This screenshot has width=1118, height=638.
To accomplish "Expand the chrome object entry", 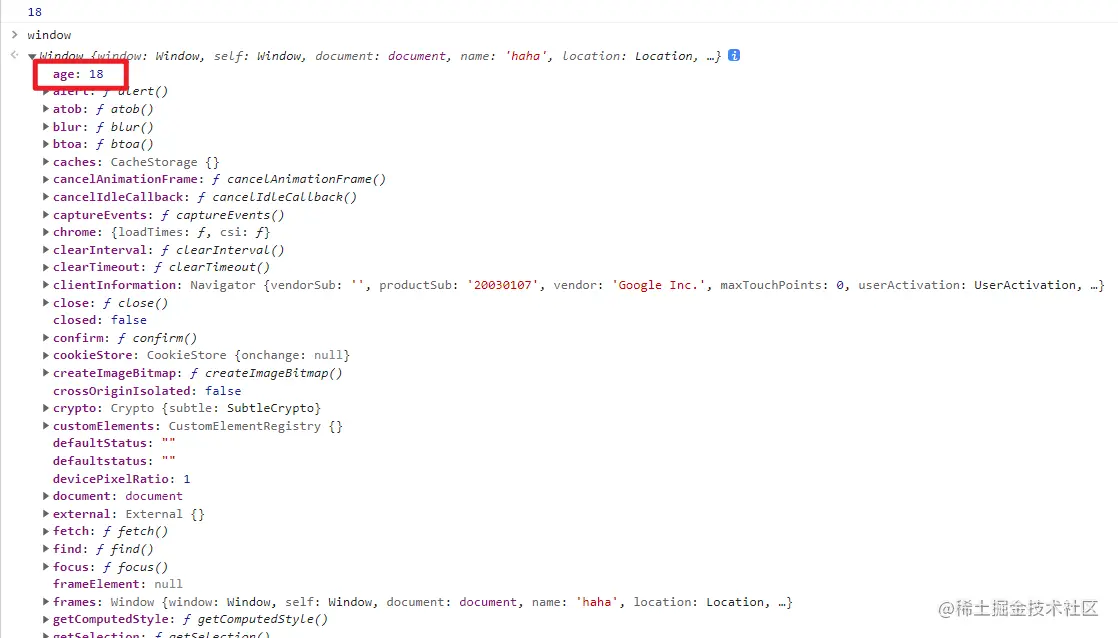I will pyautogui.click(x=46, y=232).
